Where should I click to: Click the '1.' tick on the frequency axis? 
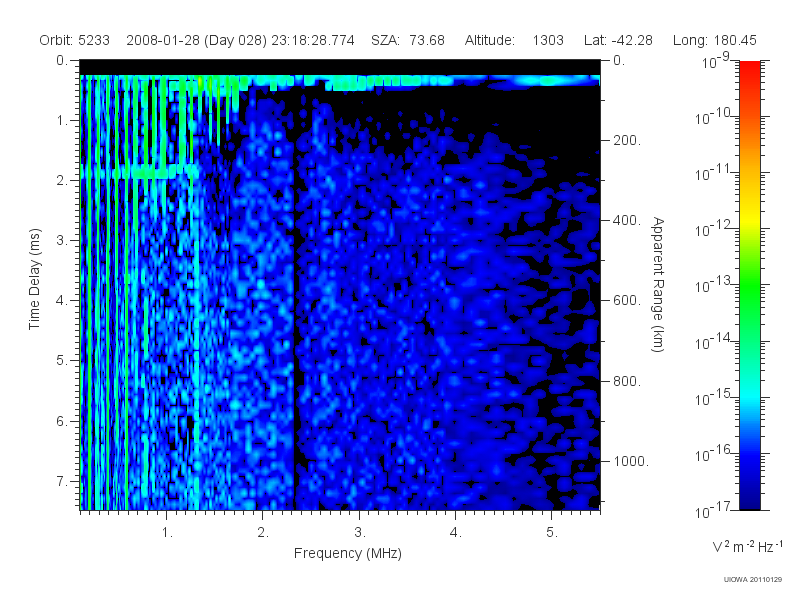(x=167, y=533)
